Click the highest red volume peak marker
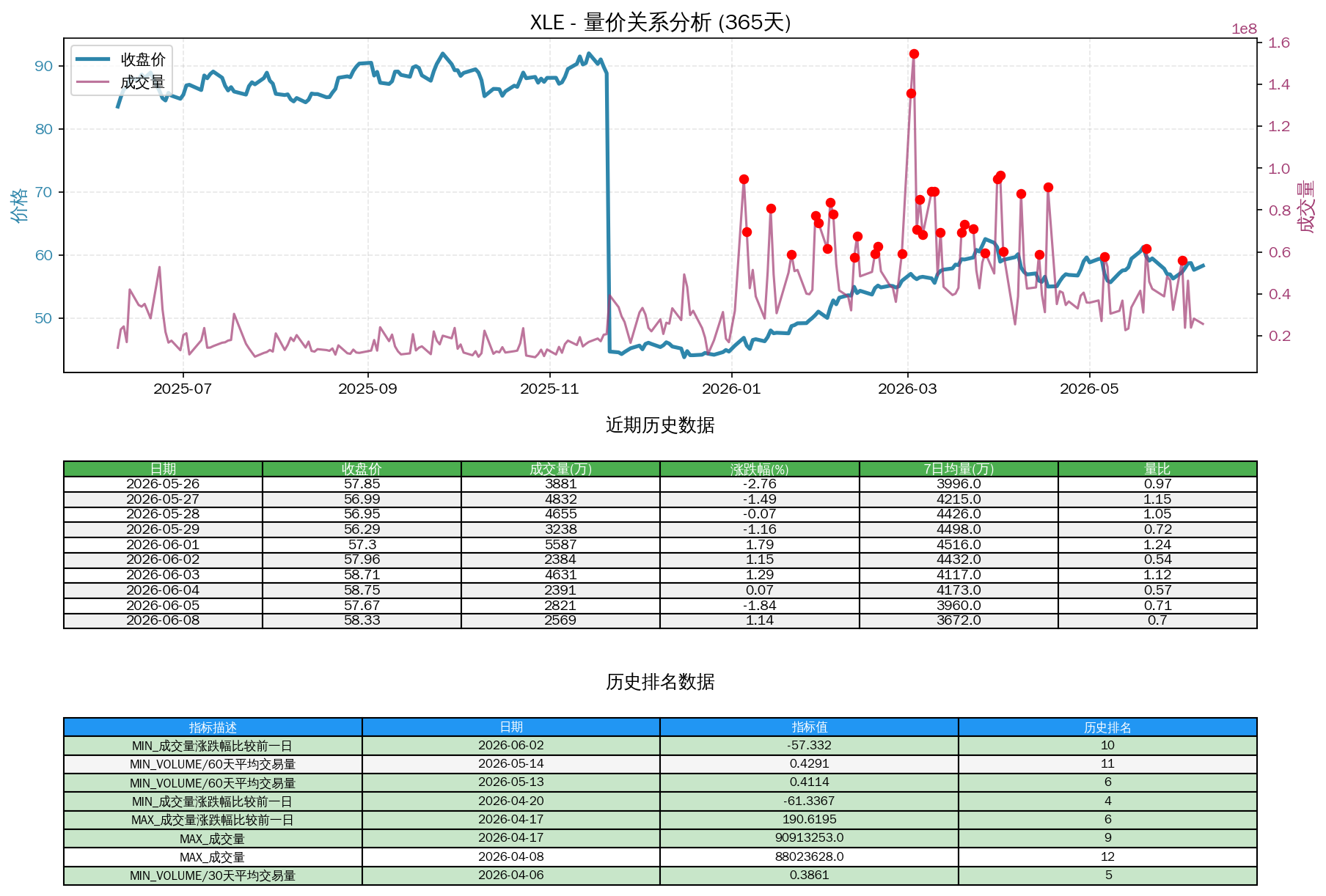This screenshot has width=1326, height=896. (x=914, y=54)
